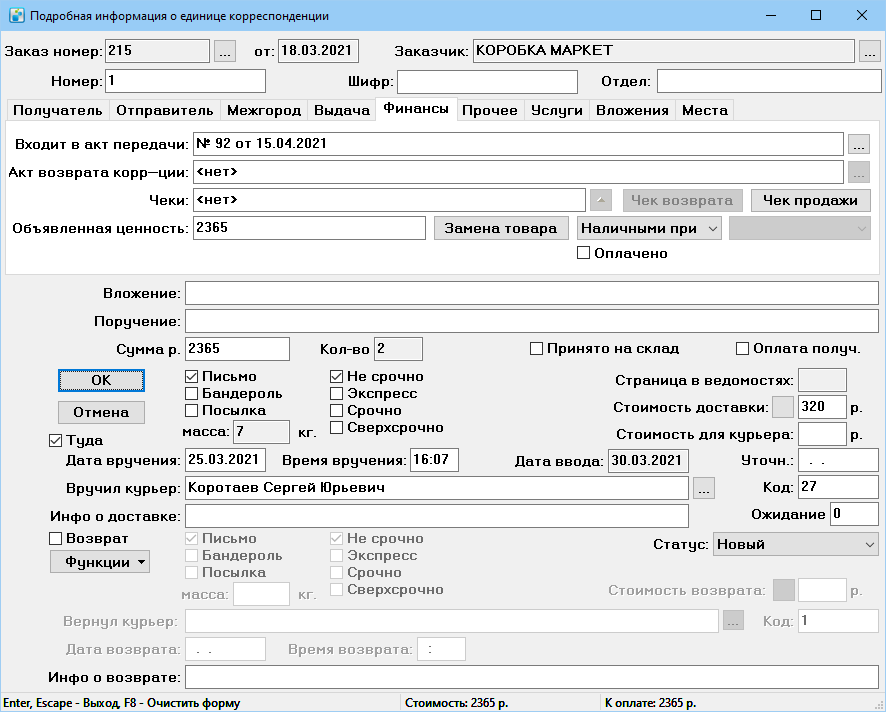Click the enabled Код field showing 27

pos(838,487)
